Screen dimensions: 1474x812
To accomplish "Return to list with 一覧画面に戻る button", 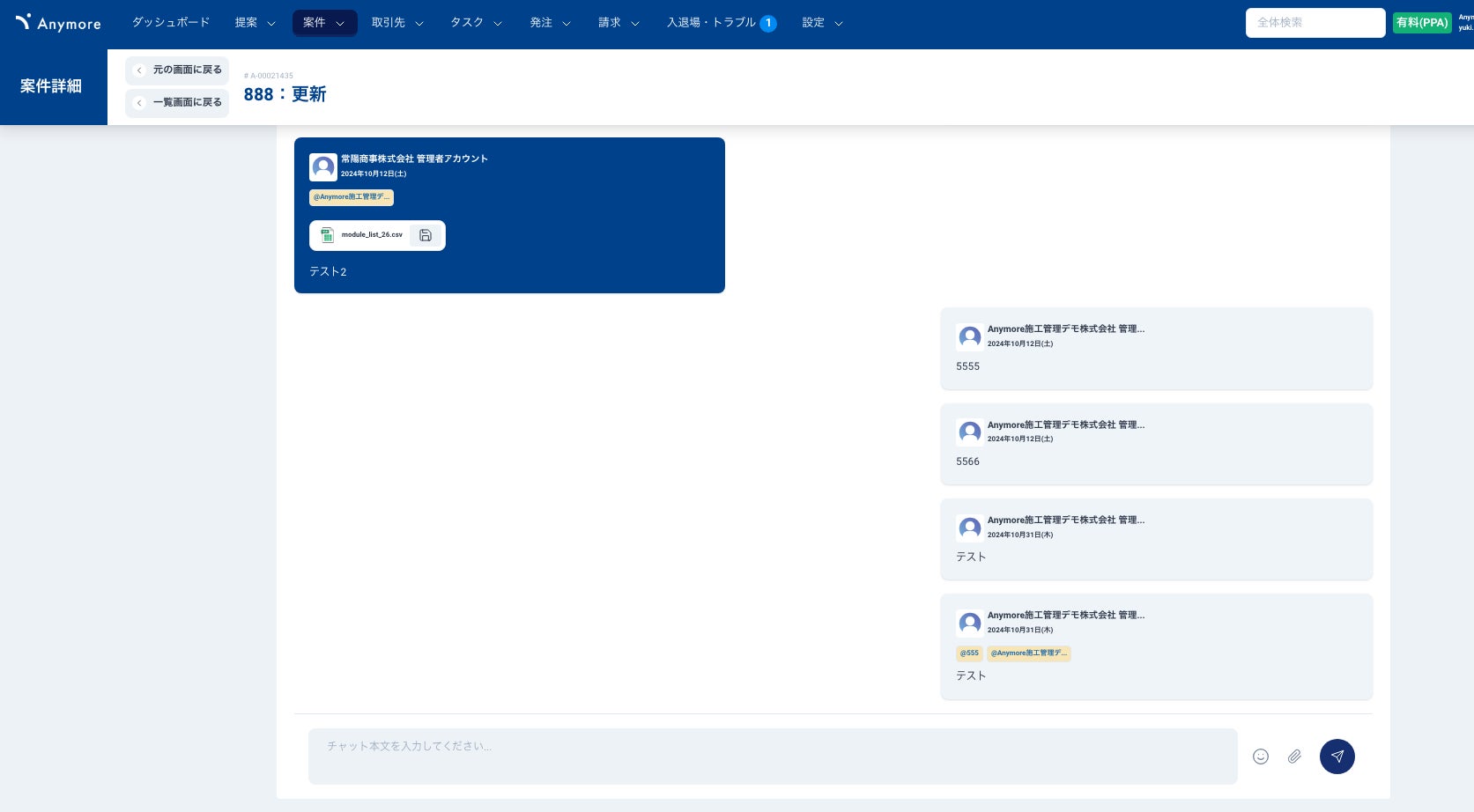I will [177, 103].
